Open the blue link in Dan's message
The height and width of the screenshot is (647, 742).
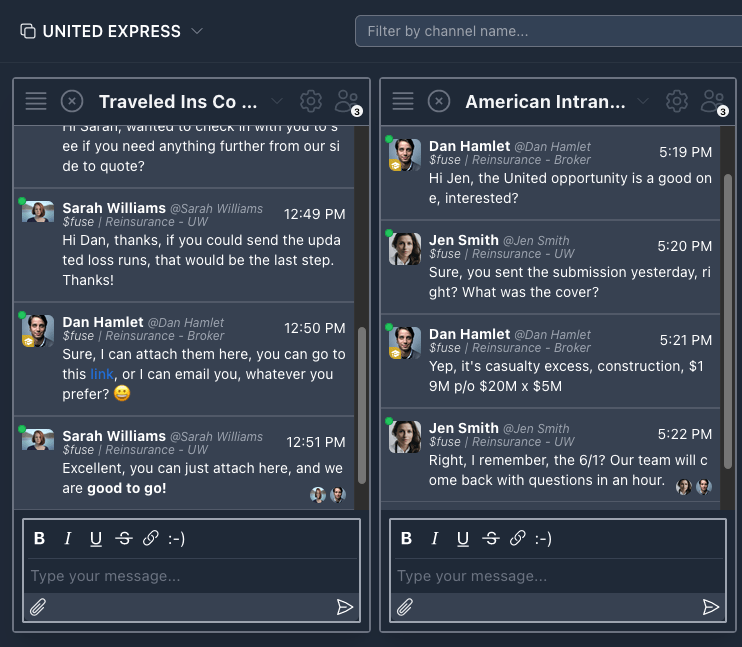point(102,374)
